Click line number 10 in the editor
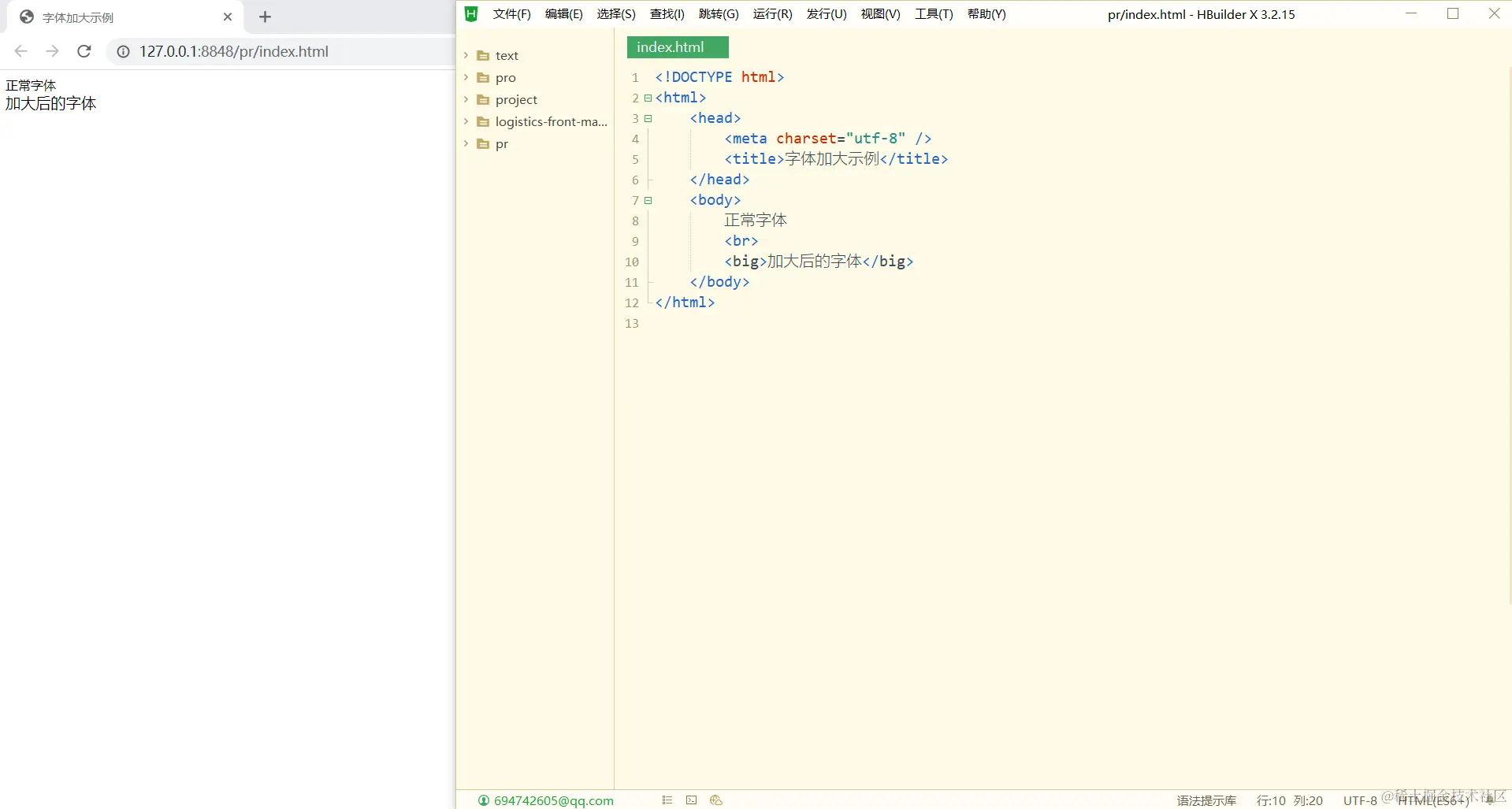1512x809 pixels. click(x=632, y=262)
